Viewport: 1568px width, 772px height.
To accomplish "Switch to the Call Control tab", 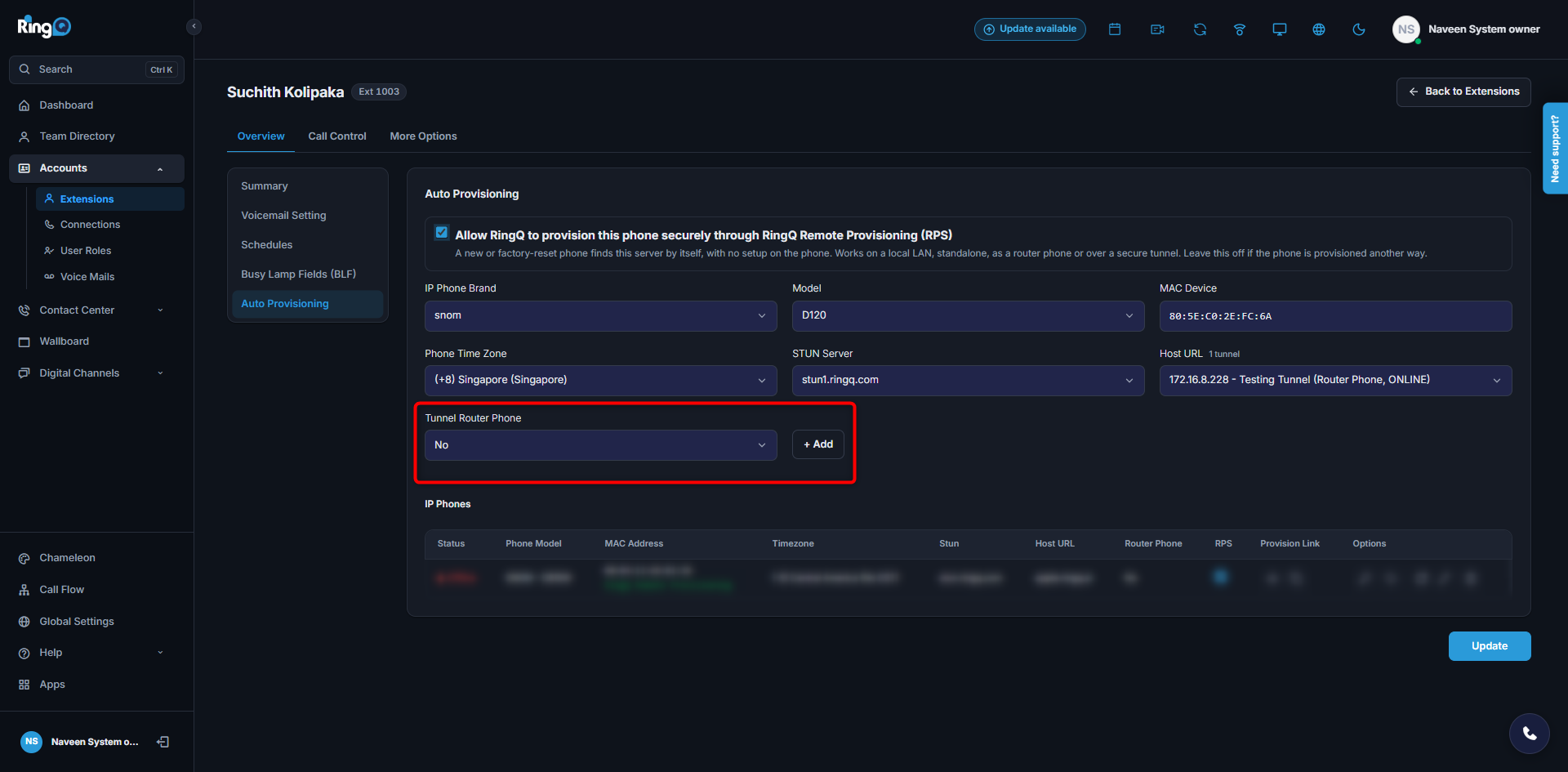I will click(337, 136).
